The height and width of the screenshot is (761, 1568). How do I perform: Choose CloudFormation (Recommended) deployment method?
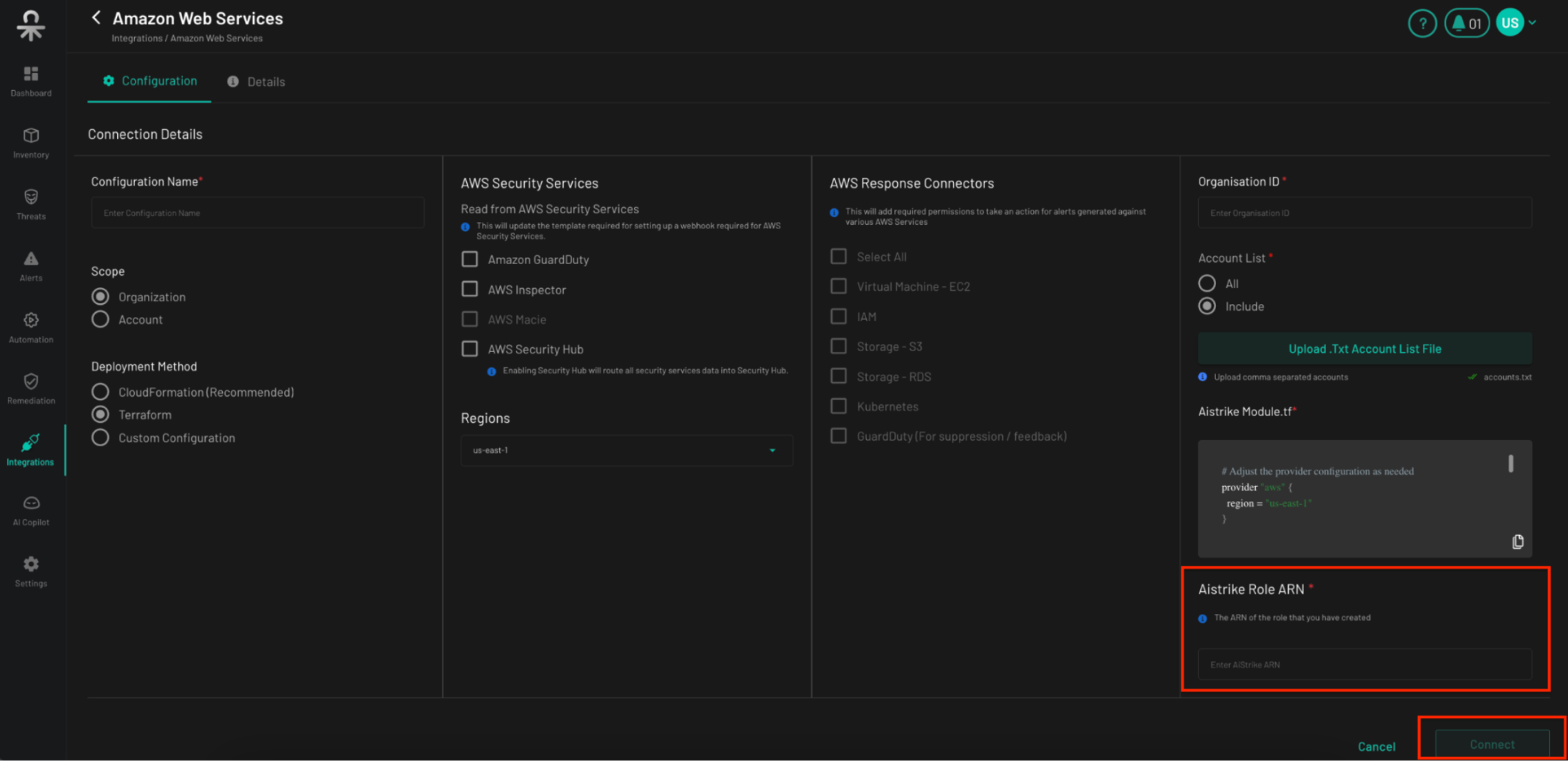tap(101, 392)
